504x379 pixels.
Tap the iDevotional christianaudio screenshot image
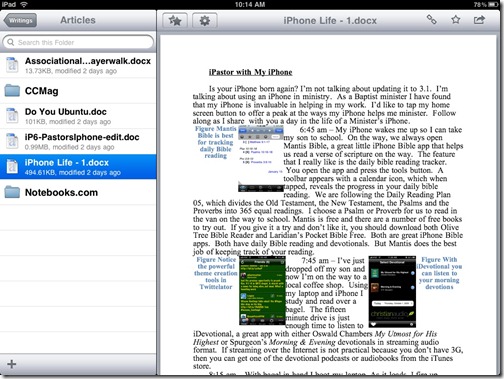click(392, 292)
